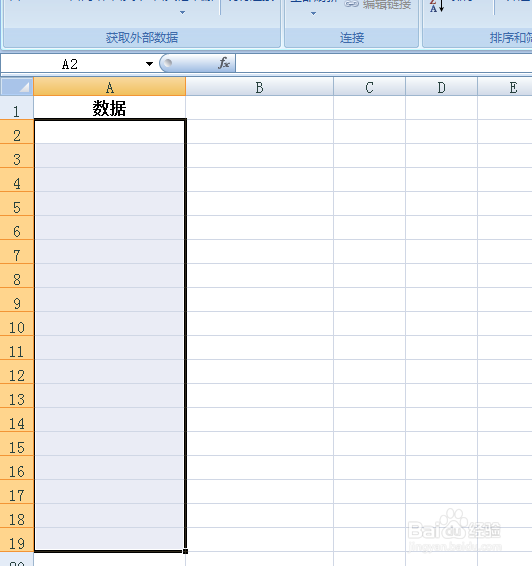Click cell B1
This screenshot has width=532, height=566.
260,108
